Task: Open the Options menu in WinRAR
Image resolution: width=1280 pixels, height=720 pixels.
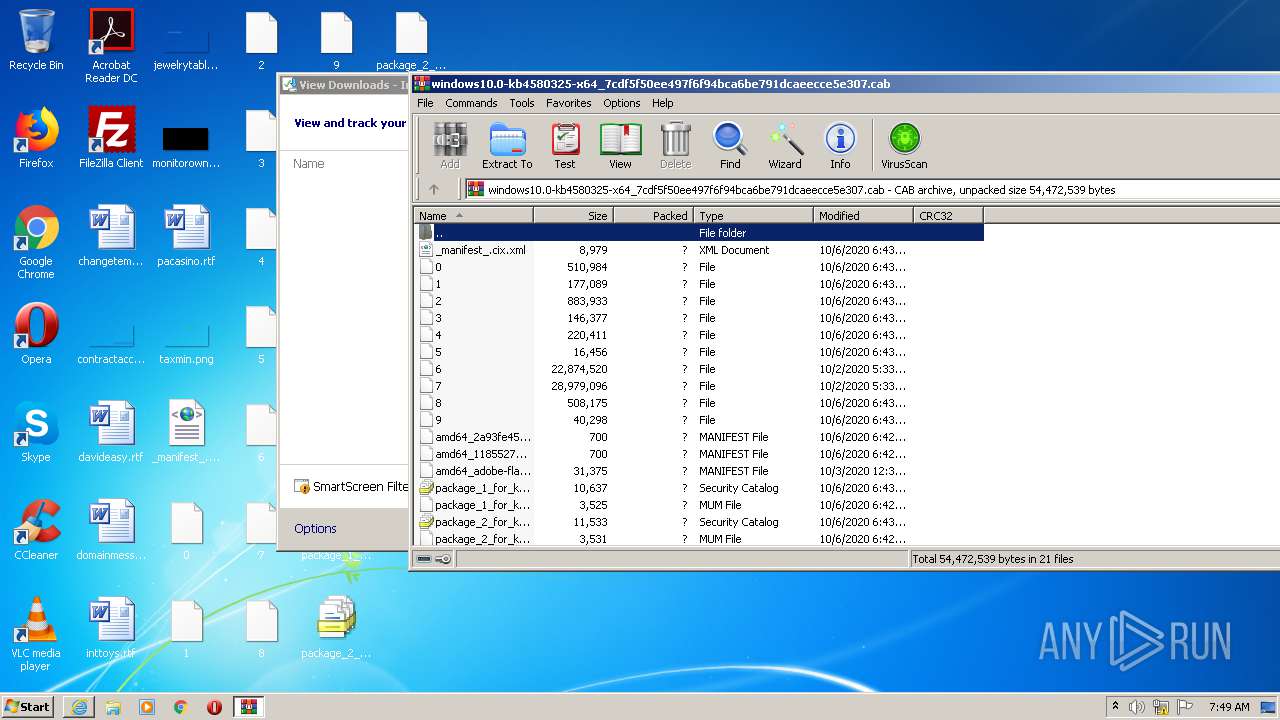Action: 621,103
